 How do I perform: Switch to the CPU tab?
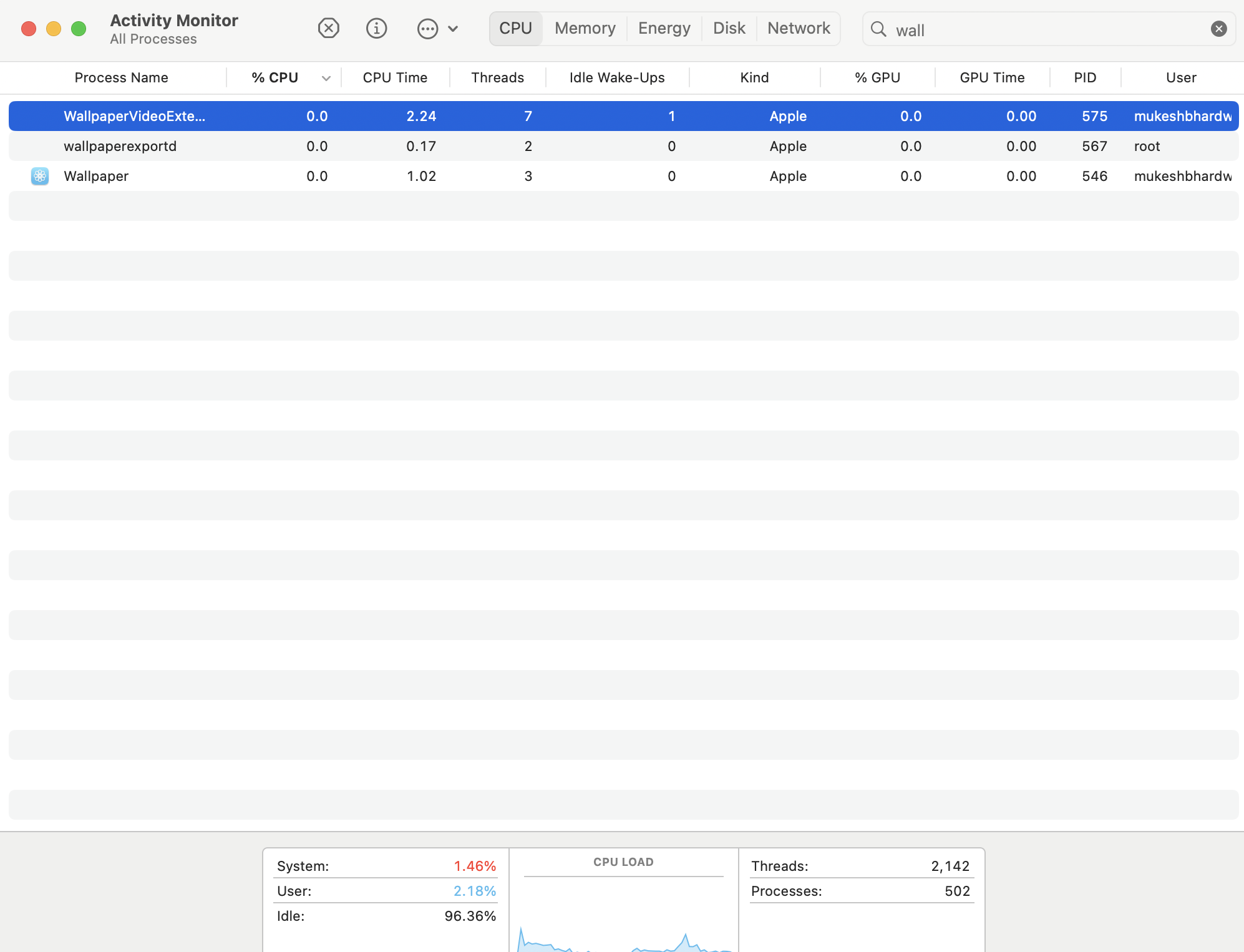click(516, 28)
